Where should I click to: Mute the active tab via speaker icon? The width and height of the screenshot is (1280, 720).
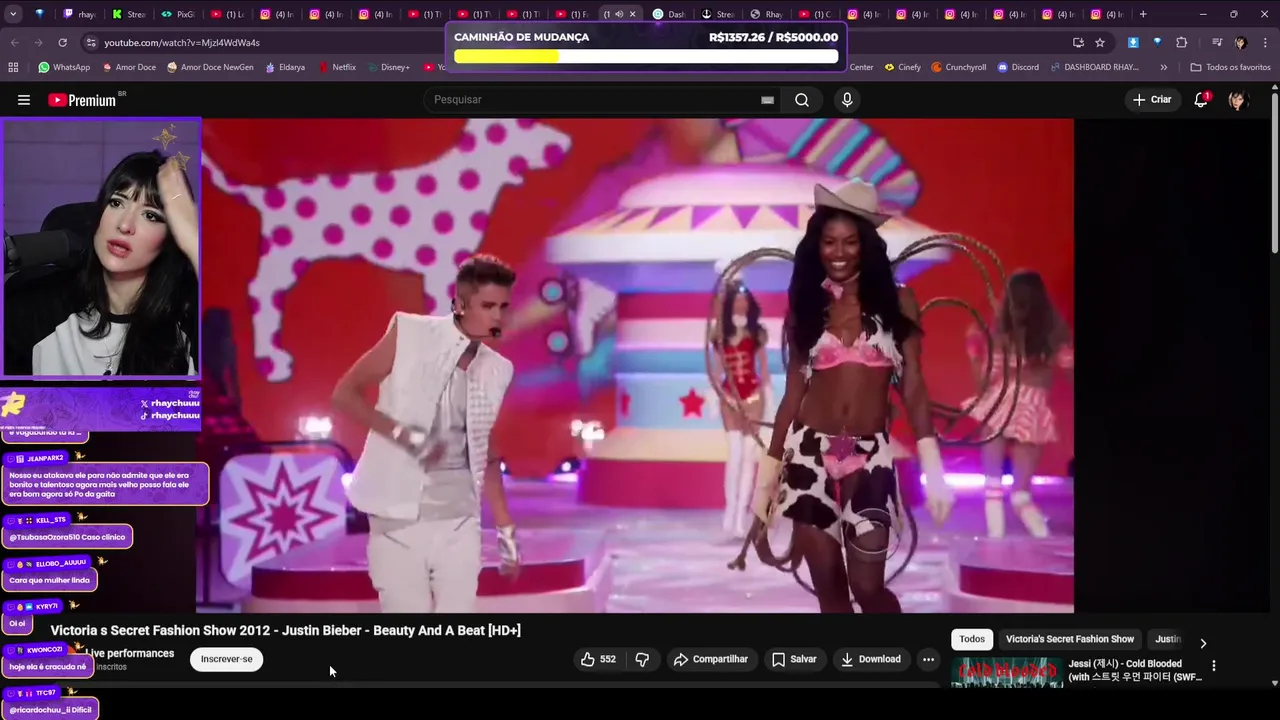pyautogui.click(x=619, y=14)
